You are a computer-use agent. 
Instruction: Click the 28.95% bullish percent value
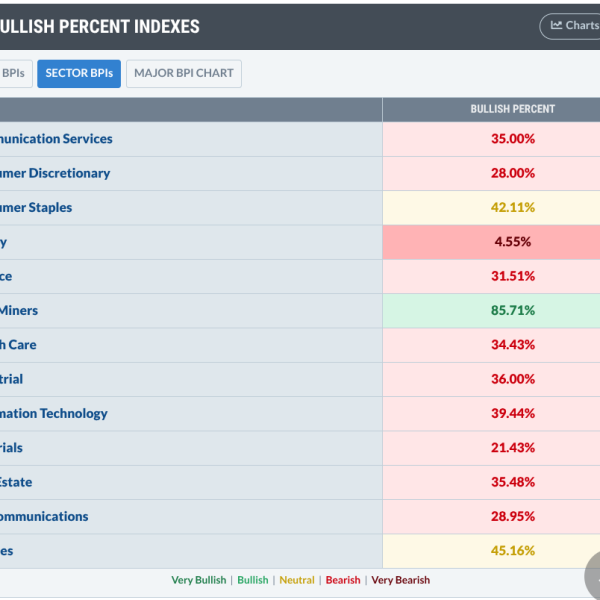513,517
